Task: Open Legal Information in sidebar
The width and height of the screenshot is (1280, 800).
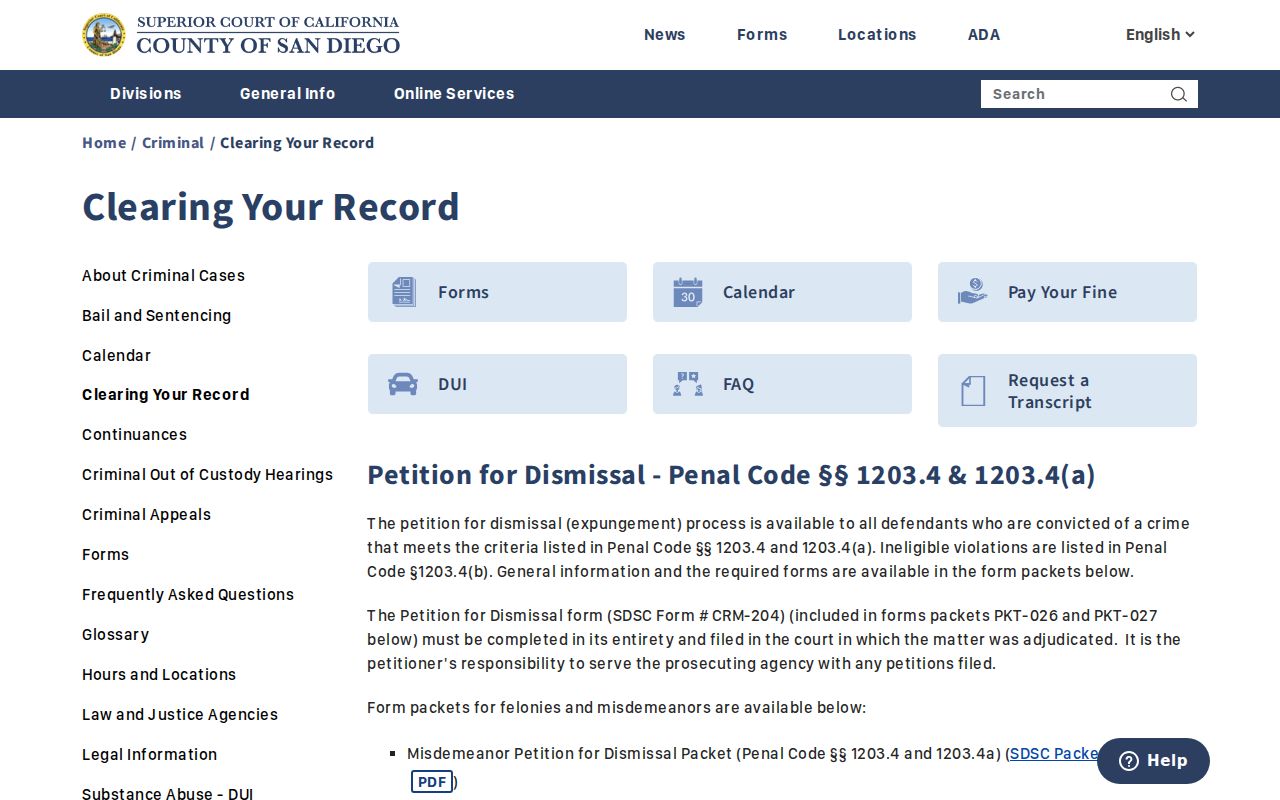Action: click(149, 755)
